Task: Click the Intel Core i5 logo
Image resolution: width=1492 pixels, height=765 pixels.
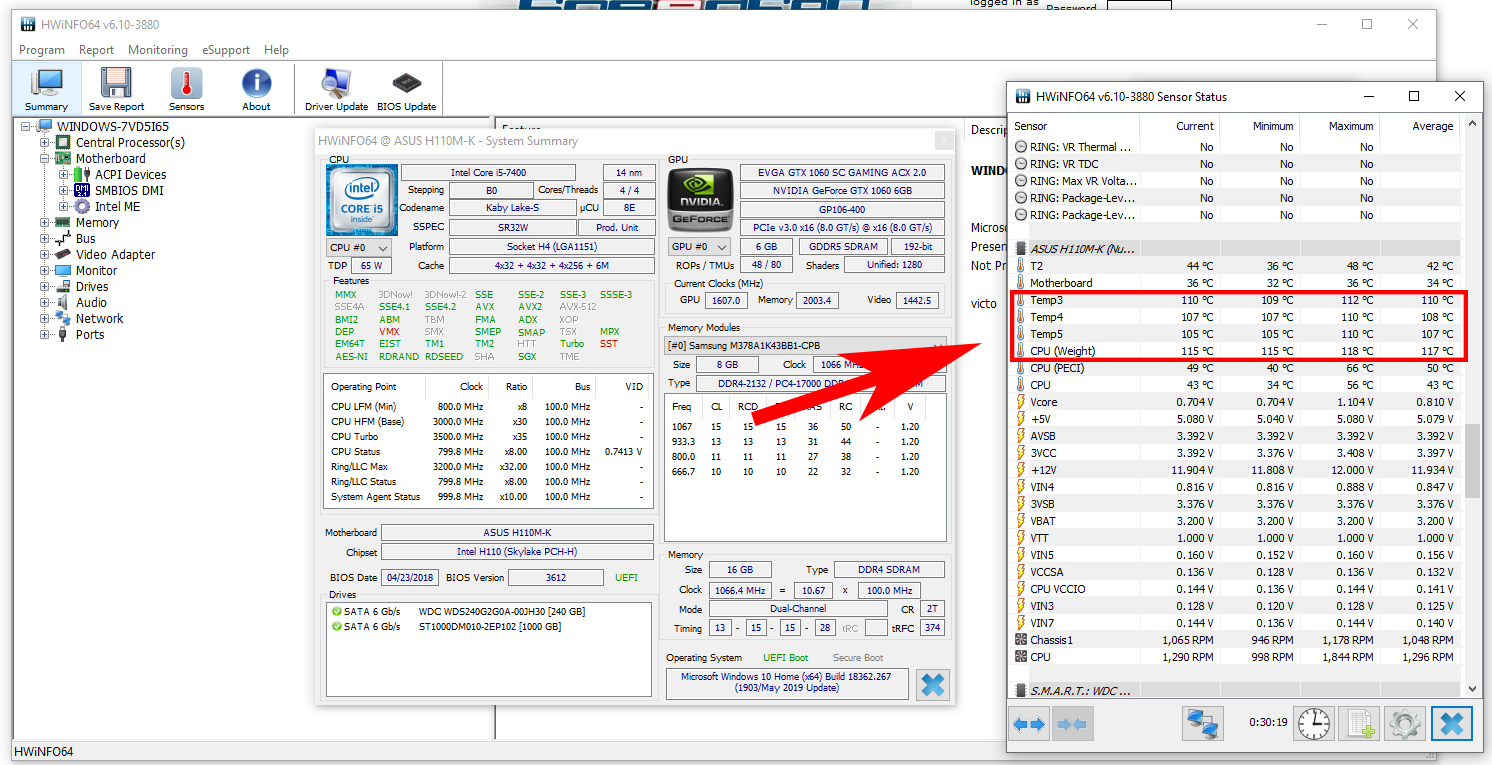Action: [x=361, y=199]
